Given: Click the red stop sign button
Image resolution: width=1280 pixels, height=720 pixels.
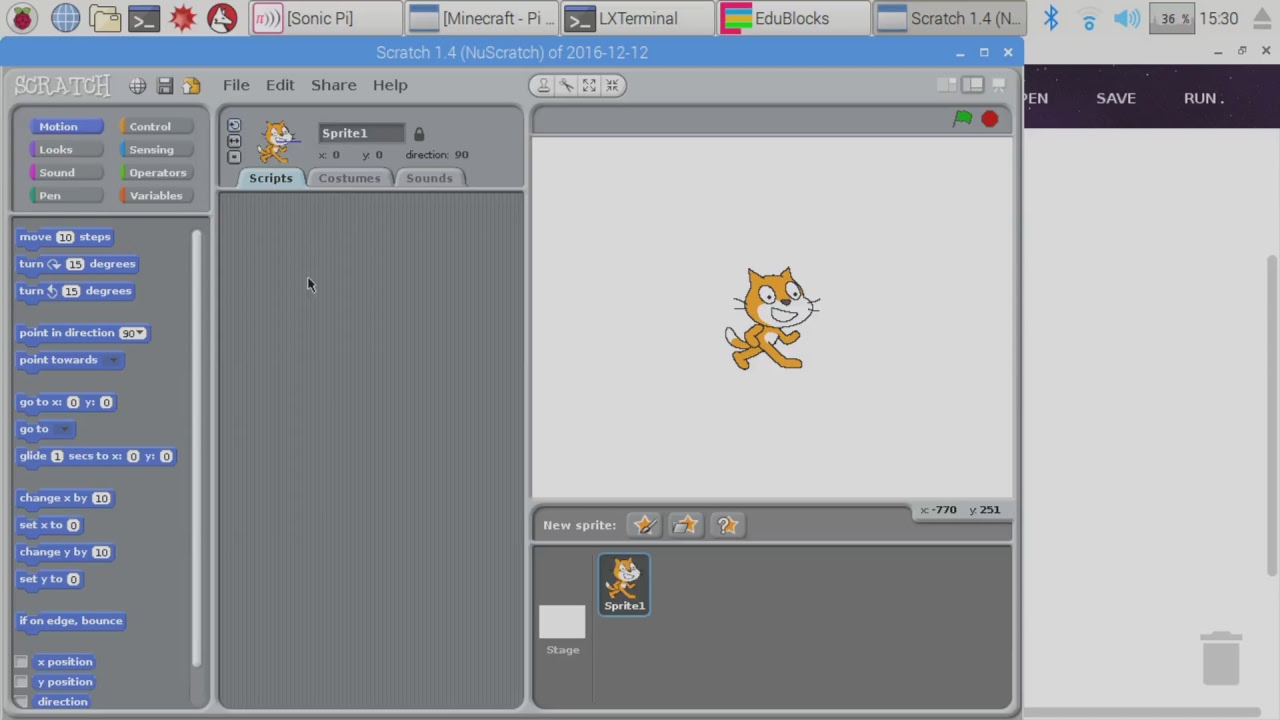Looking at the screenshot, I should [x=989, y=119].
